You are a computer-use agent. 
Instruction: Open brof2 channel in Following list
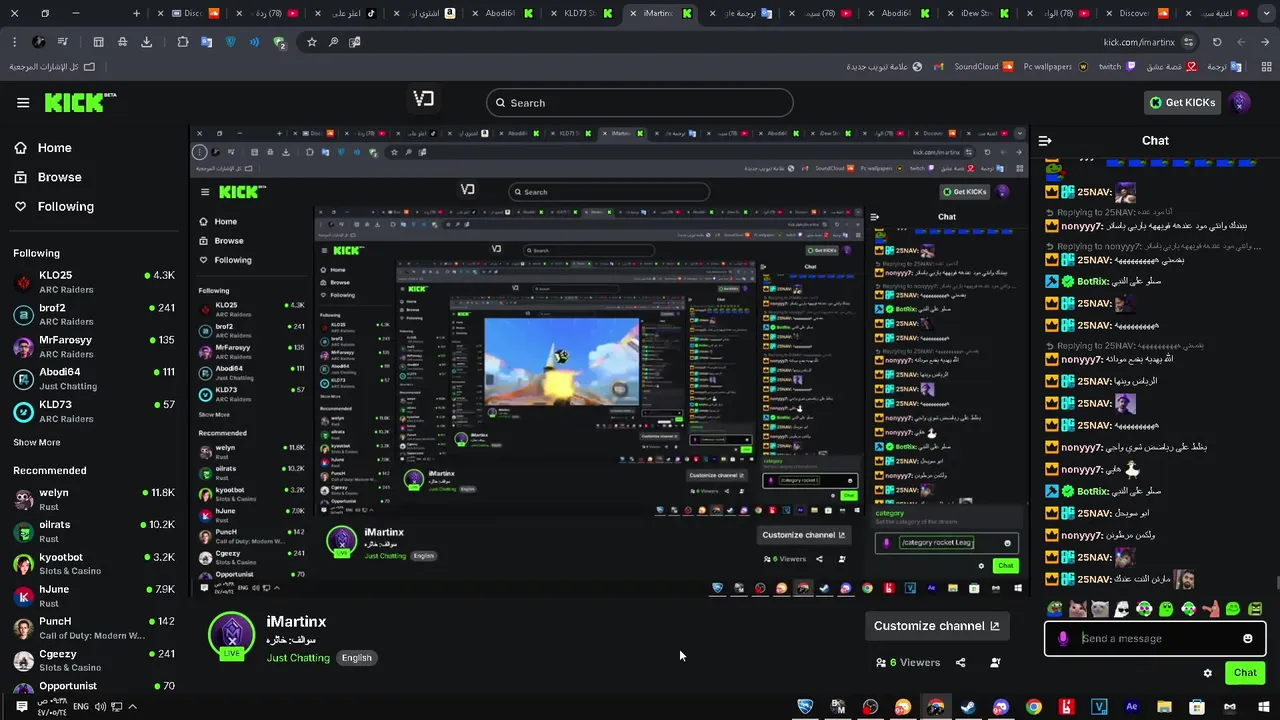coord(94,314)
